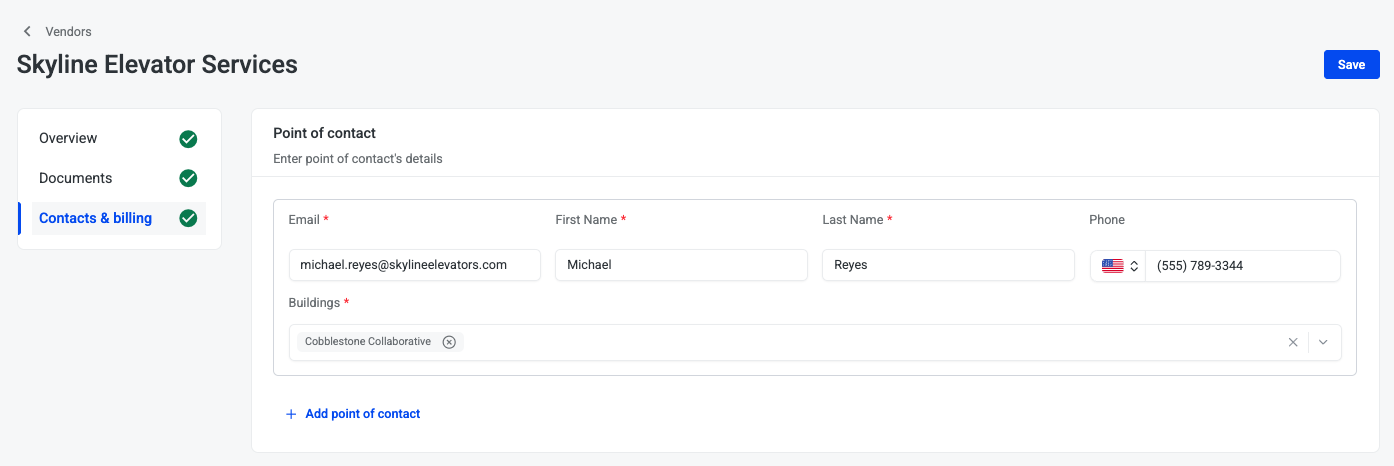Remove the Cobblestone Collaborative building chip
Screen dimensions: 1394x466
(449, 342)
